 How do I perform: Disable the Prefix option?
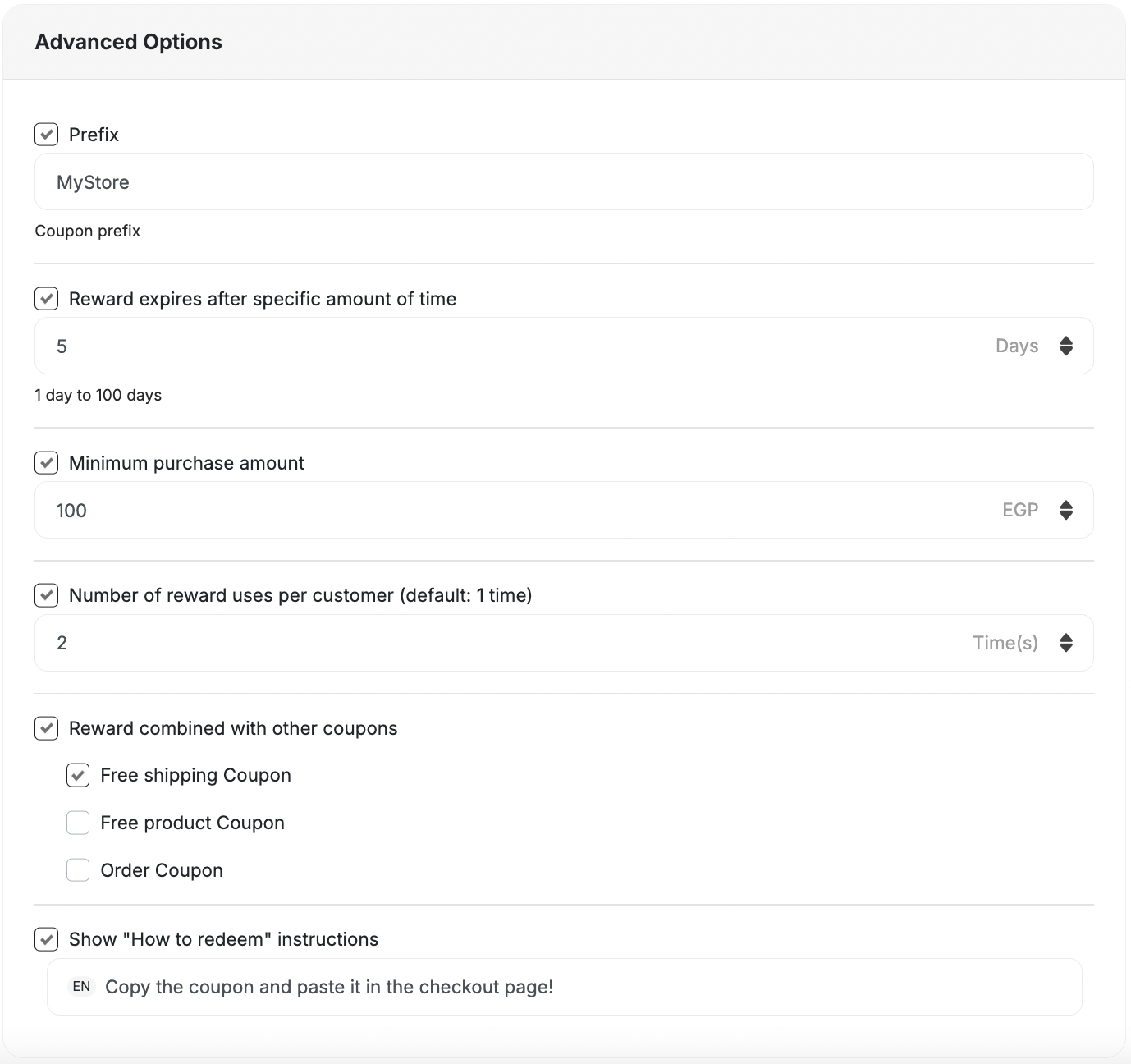tap(46, 134)
